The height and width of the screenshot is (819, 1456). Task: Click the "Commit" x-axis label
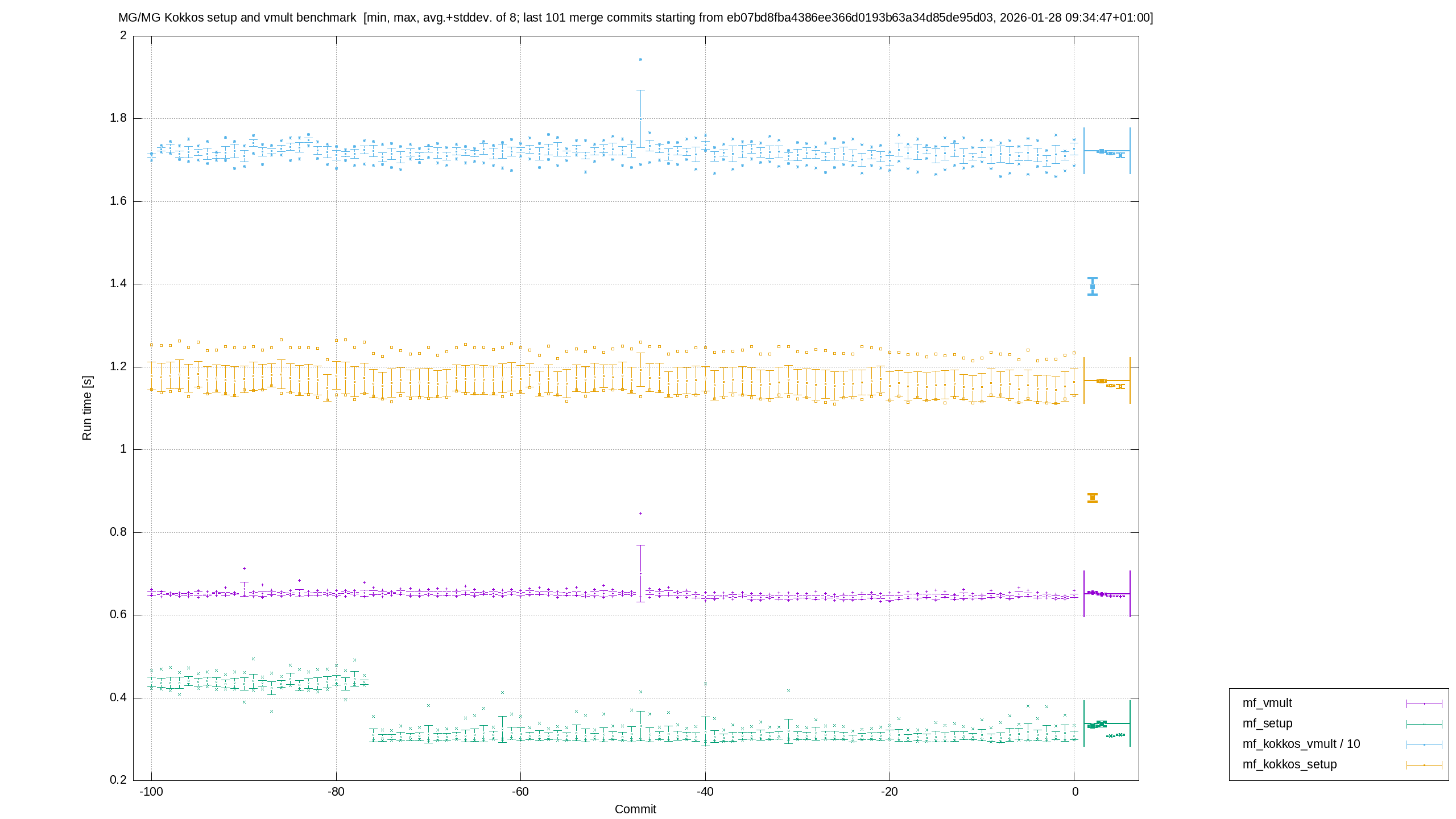click(x=635, y=809)
